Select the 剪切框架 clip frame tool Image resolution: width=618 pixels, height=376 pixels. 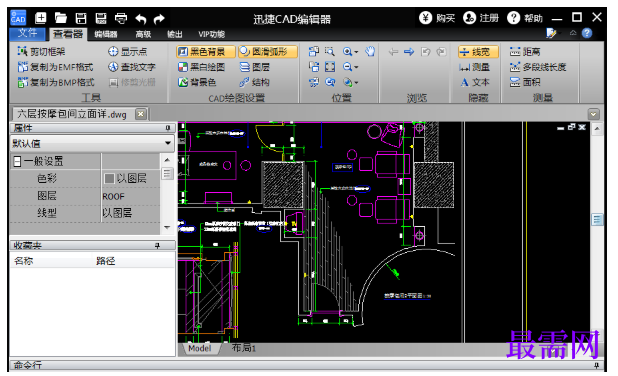(x=41, y=52)
